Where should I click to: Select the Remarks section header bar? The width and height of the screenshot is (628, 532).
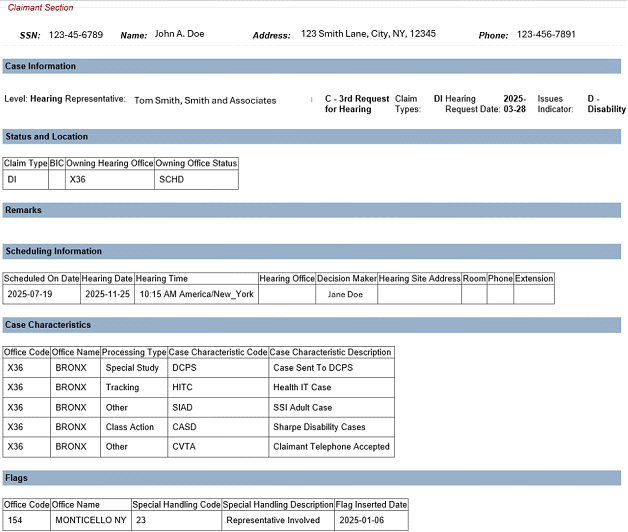point(23,211)
